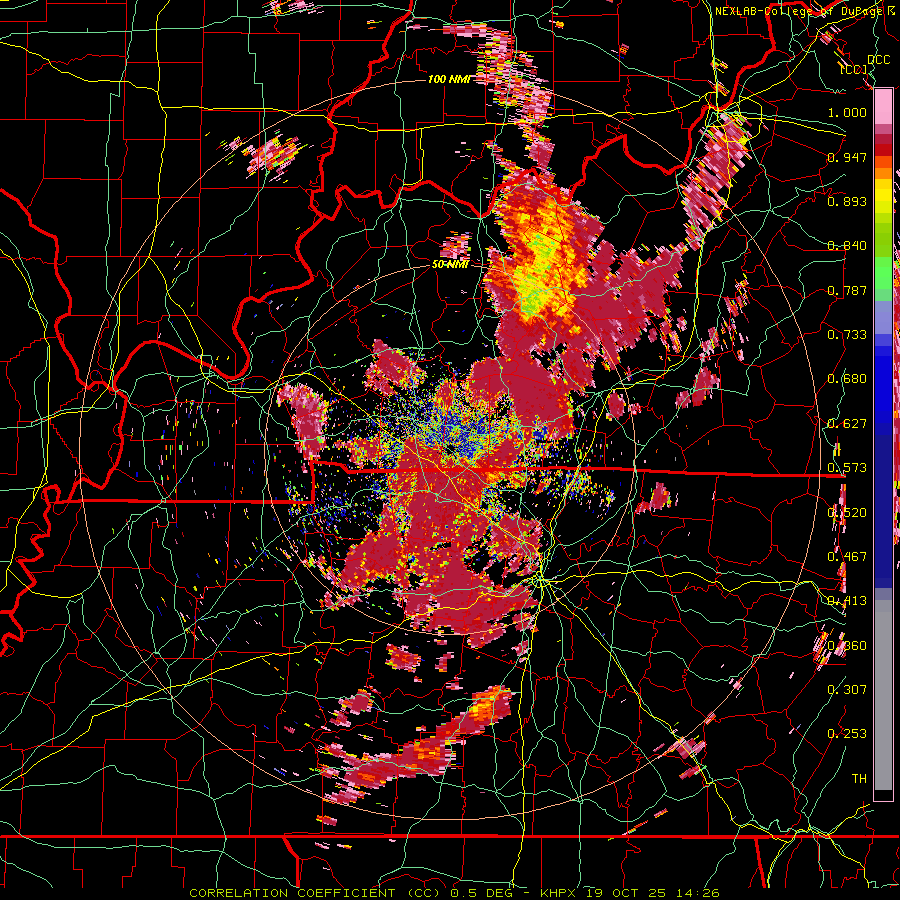Select the 0.520 scale value
Viewport: 900px width, 900px height.
pyautogui.click(x=847, y=513)
